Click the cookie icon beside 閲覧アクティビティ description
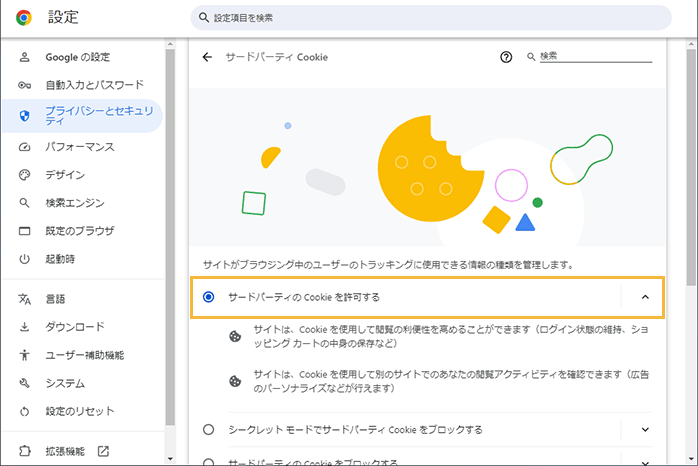 (235, 381)
